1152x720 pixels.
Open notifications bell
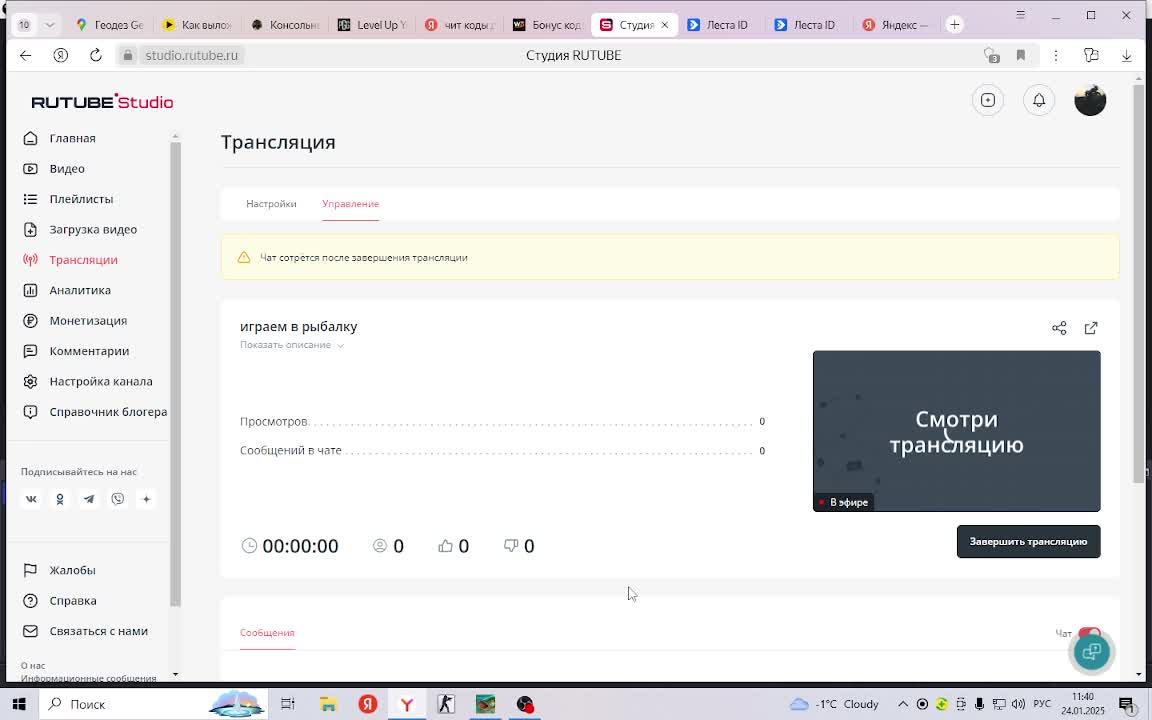tap(1039, 100)
